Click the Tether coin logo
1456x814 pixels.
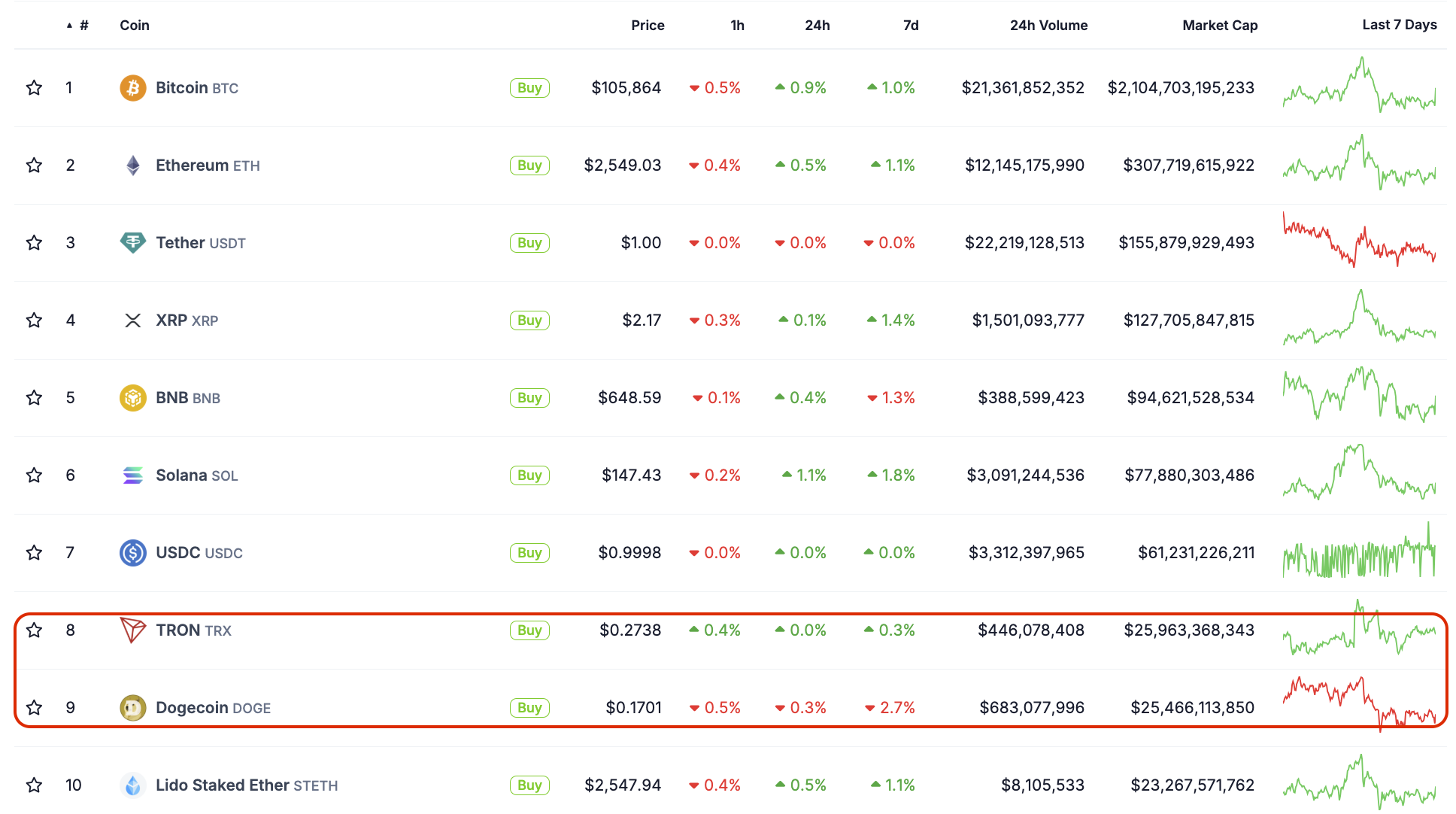click(133, 243)
